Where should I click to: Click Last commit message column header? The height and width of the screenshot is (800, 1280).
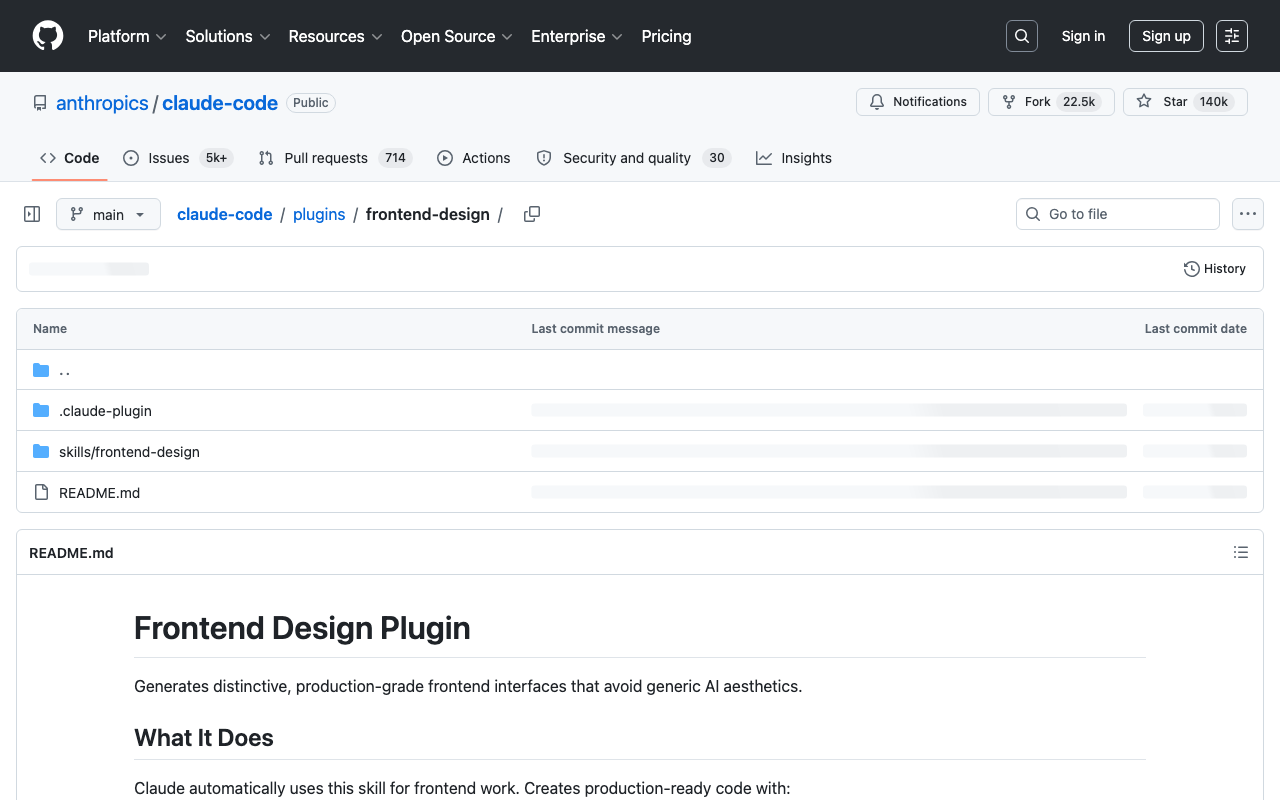[595, 329]
